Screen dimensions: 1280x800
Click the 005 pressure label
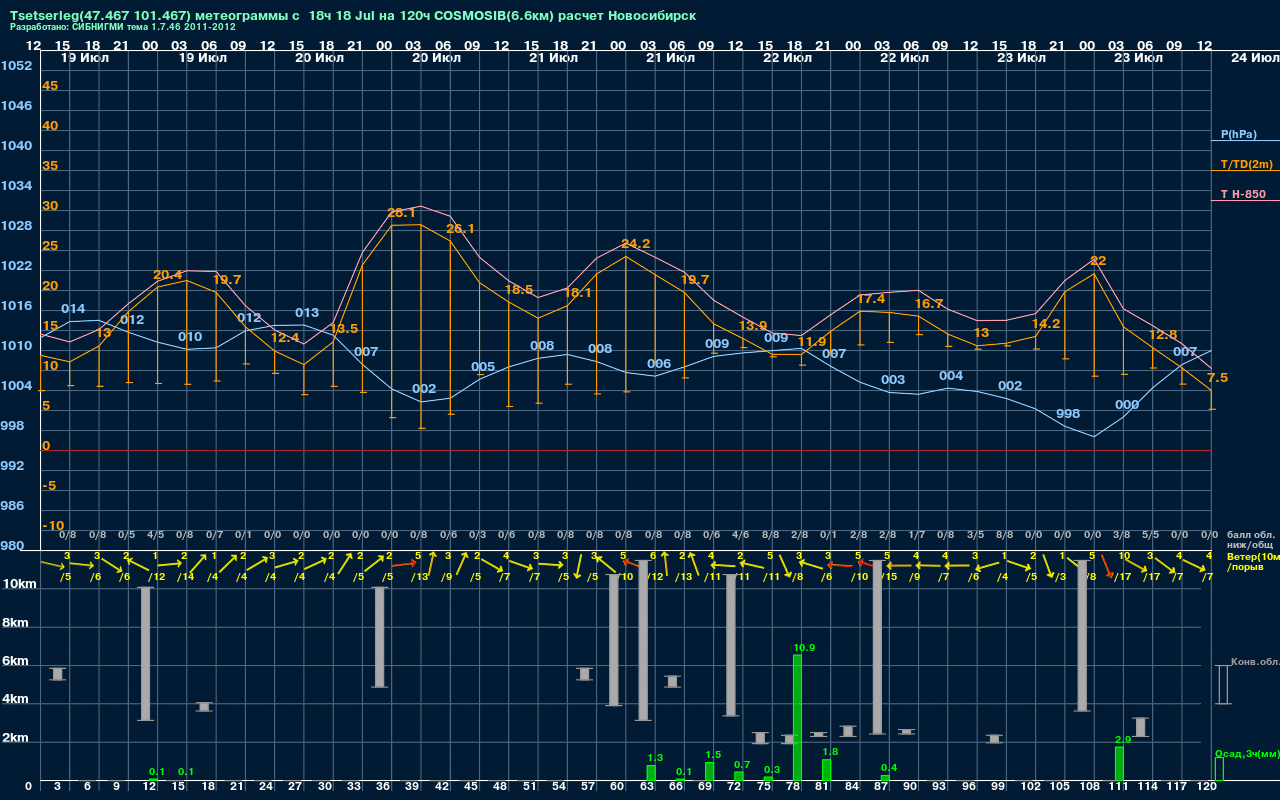483,367
